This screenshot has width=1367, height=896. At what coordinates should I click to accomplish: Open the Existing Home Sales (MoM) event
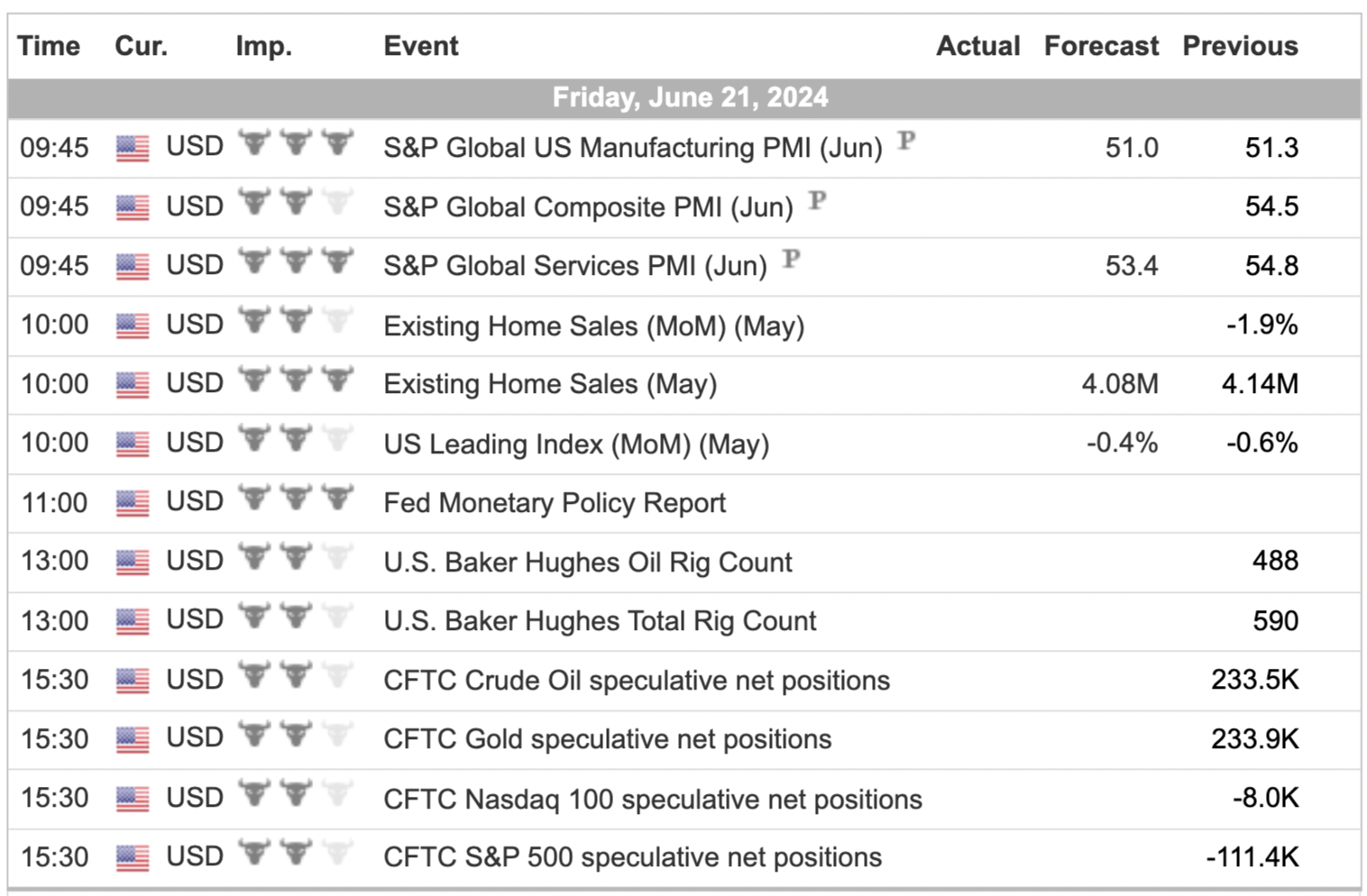pos(594,325)
